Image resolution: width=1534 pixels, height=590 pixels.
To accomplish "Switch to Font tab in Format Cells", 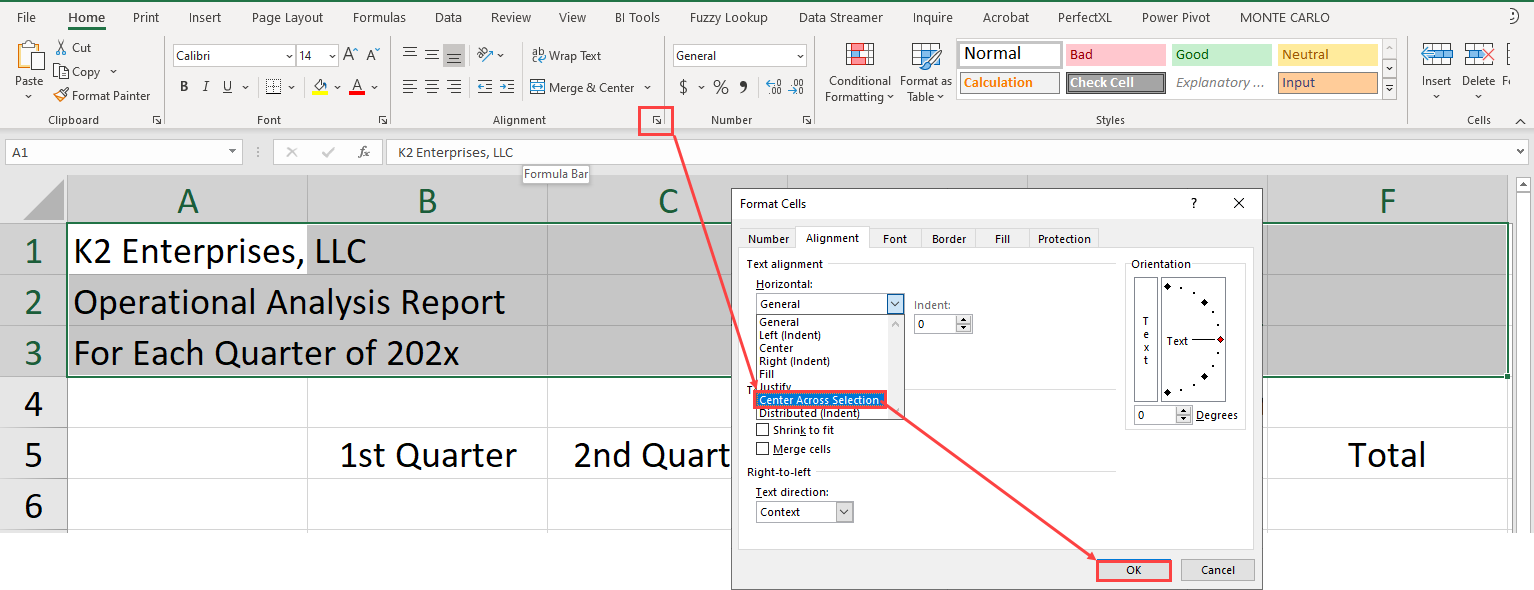I will [x=895, y=239].
